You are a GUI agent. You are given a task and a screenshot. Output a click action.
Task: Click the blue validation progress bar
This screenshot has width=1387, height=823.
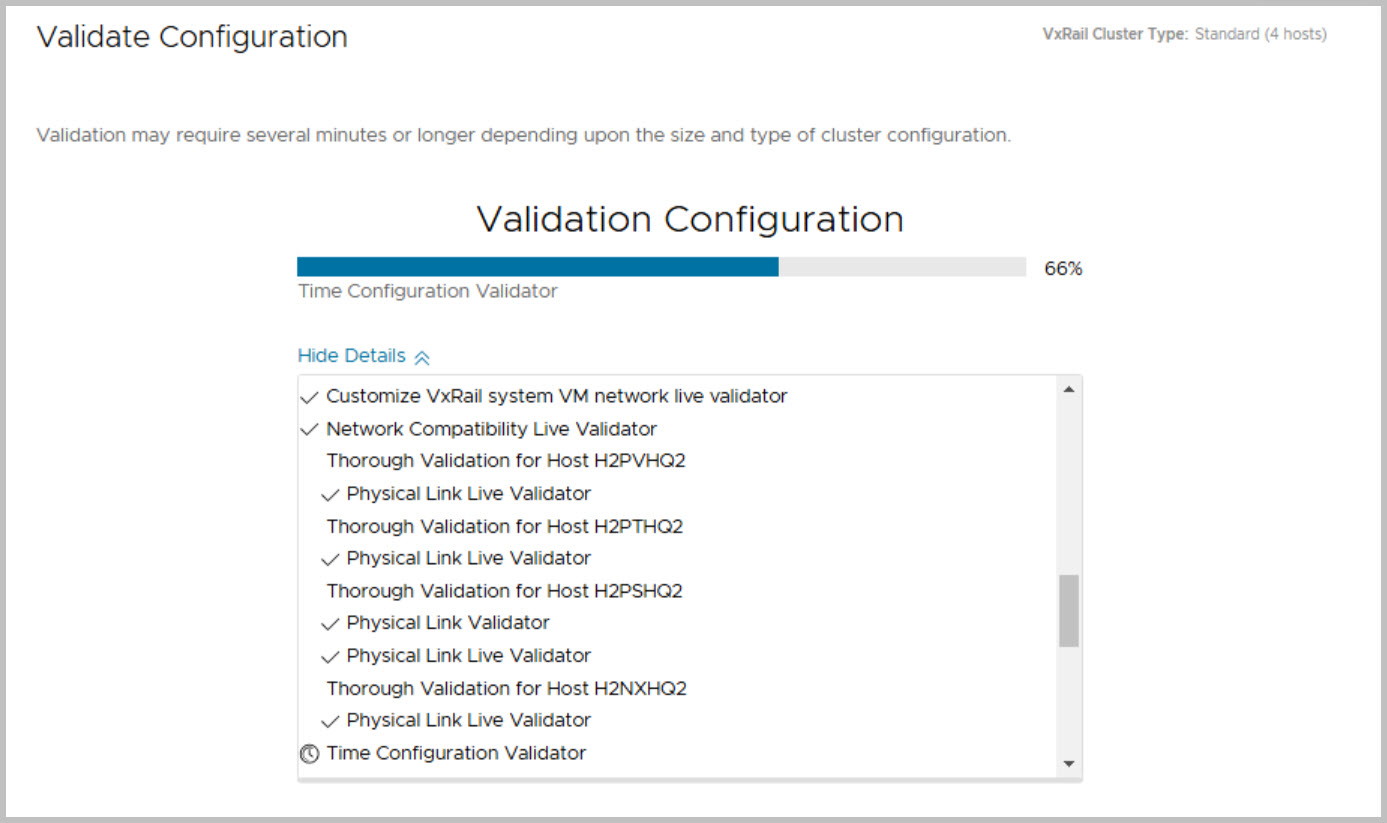coord(537,267)
